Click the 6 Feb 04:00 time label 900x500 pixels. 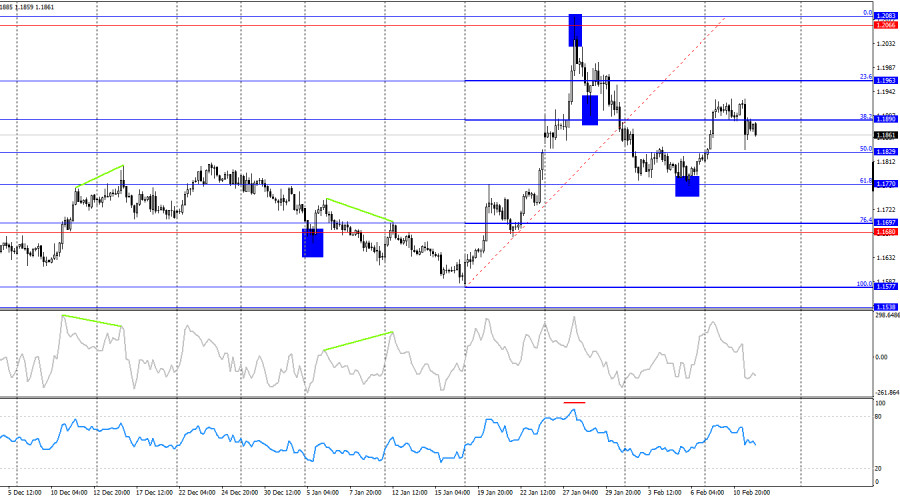coord(707,493)
